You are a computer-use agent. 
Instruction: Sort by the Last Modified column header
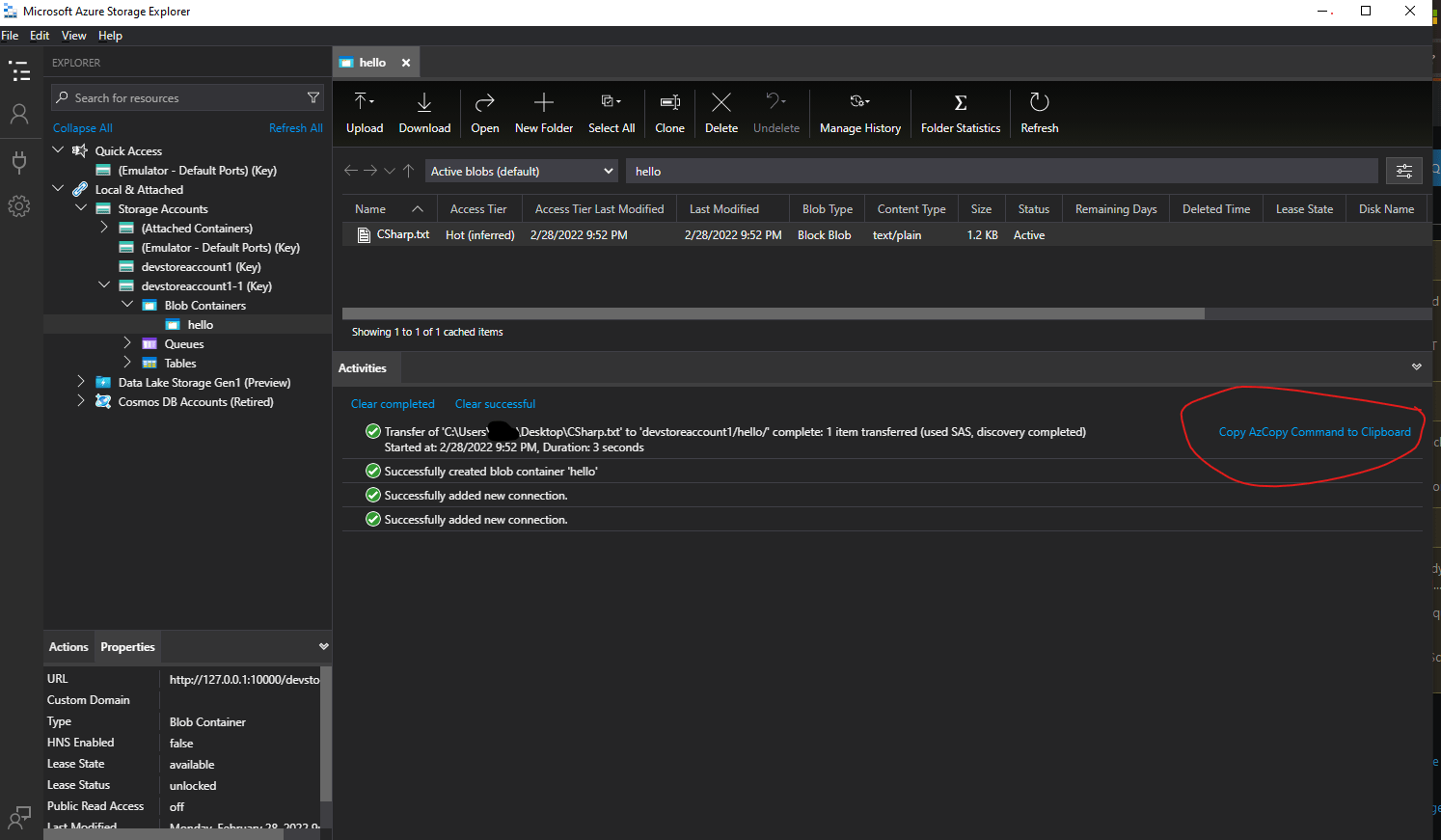[x=724, y=209]
